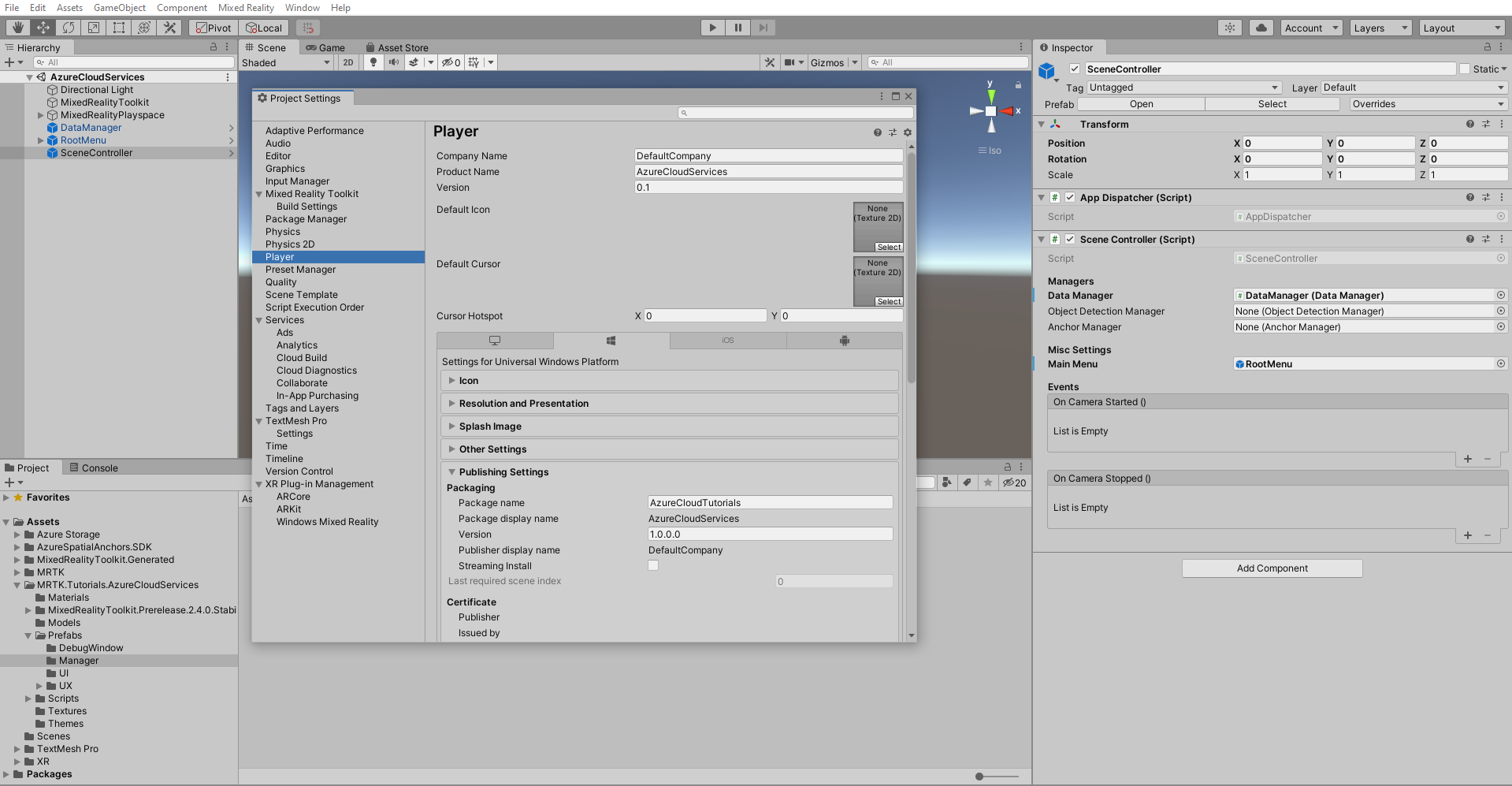1512x786 pixels.
Task: Open the Player settings gear icon
Action: pos(908,132)
